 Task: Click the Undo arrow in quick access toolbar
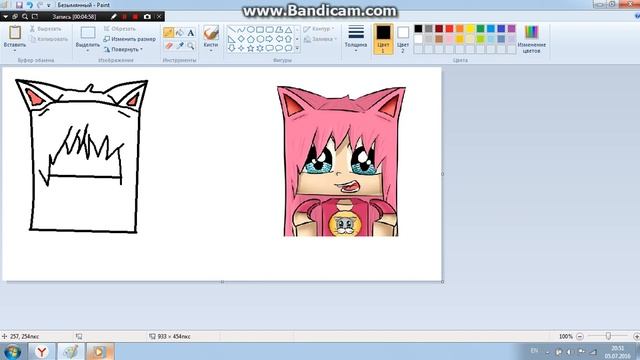pyautogui.click(x=29, y=5)
